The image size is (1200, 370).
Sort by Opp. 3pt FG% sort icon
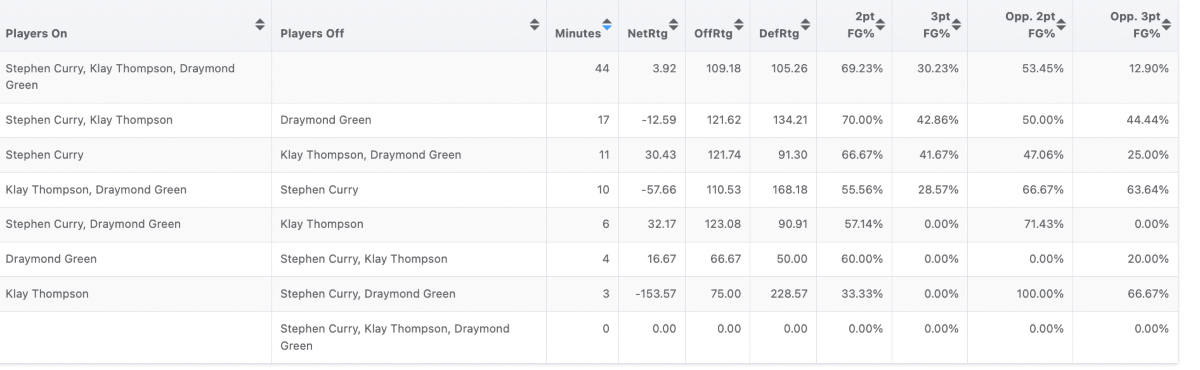pyautogui.click(x=1165, y=26)
